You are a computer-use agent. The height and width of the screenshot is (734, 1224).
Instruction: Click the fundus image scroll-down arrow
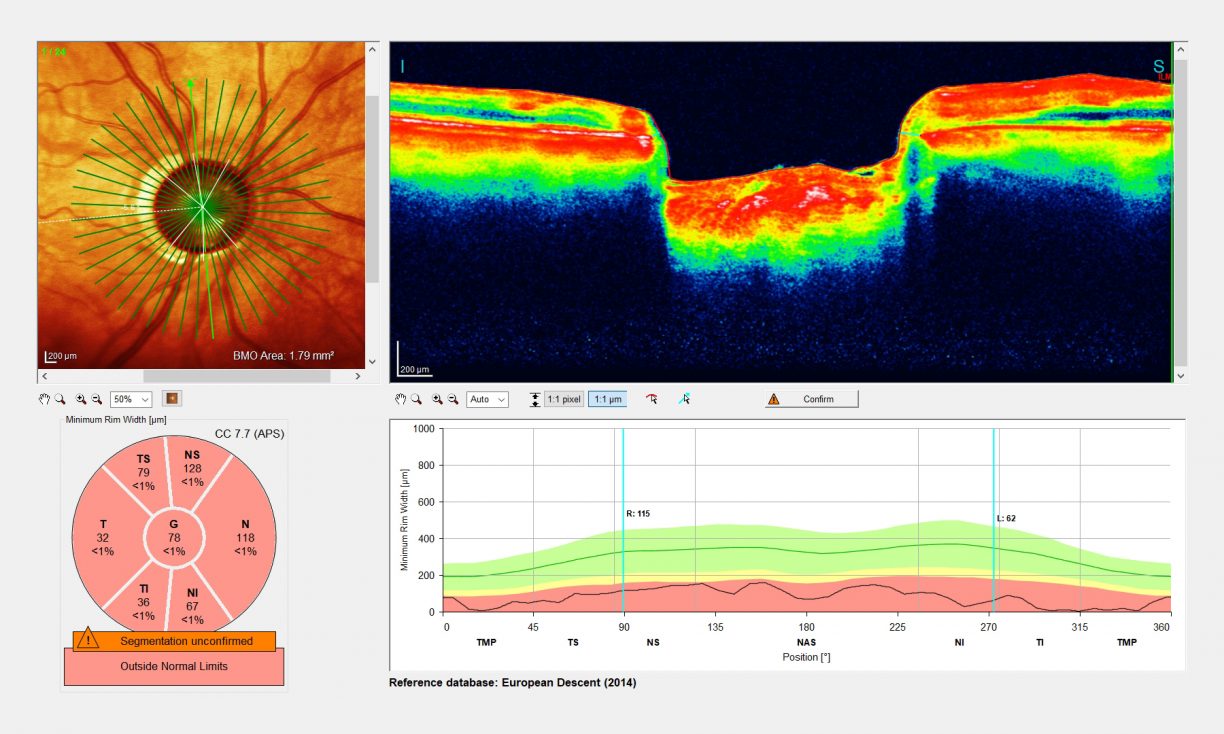coord(372,362)
